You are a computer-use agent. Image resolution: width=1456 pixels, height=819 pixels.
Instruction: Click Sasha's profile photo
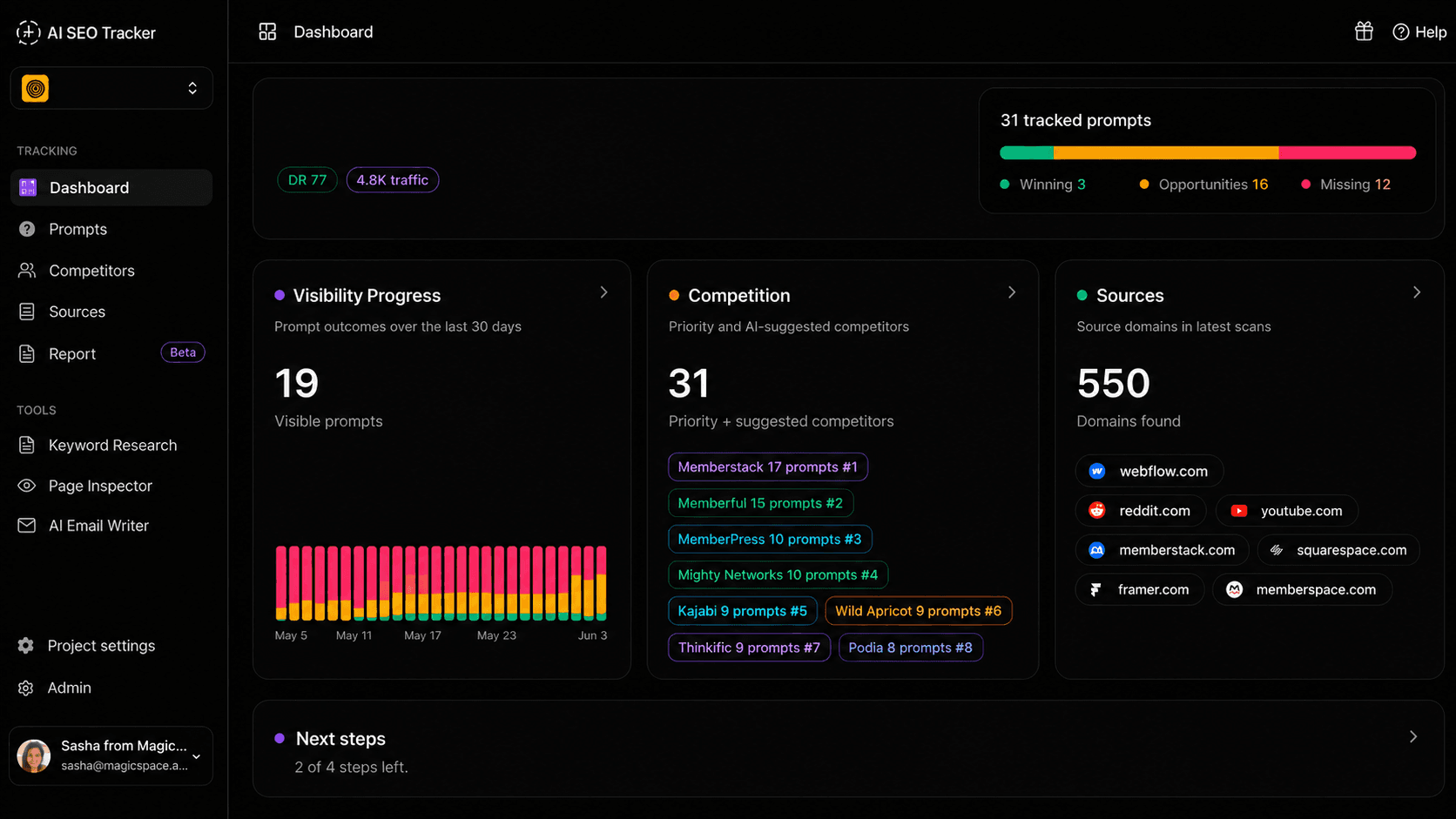click(x=34, y=755)
